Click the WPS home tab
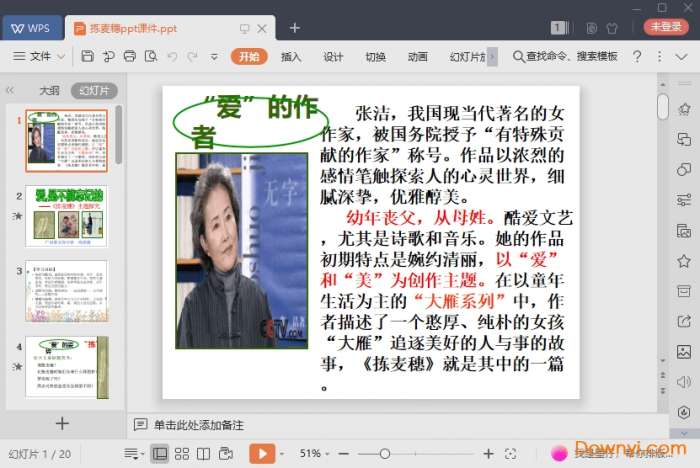The image size is (700, 468). click(31, 28)
